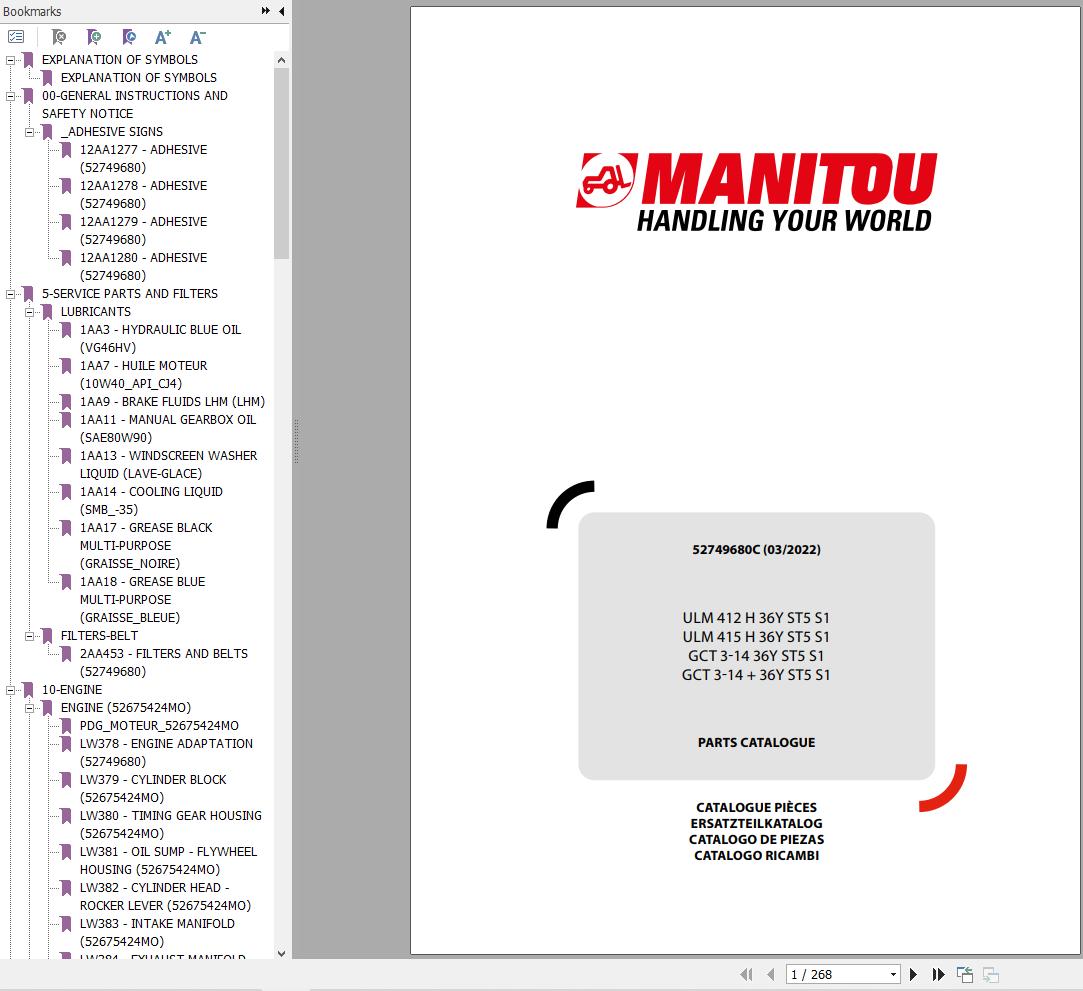Select 1AA9 - BRAKE FLUIDS LHM bookmark
Viewport: 1083px width, 991px height.
coord(172,401)
